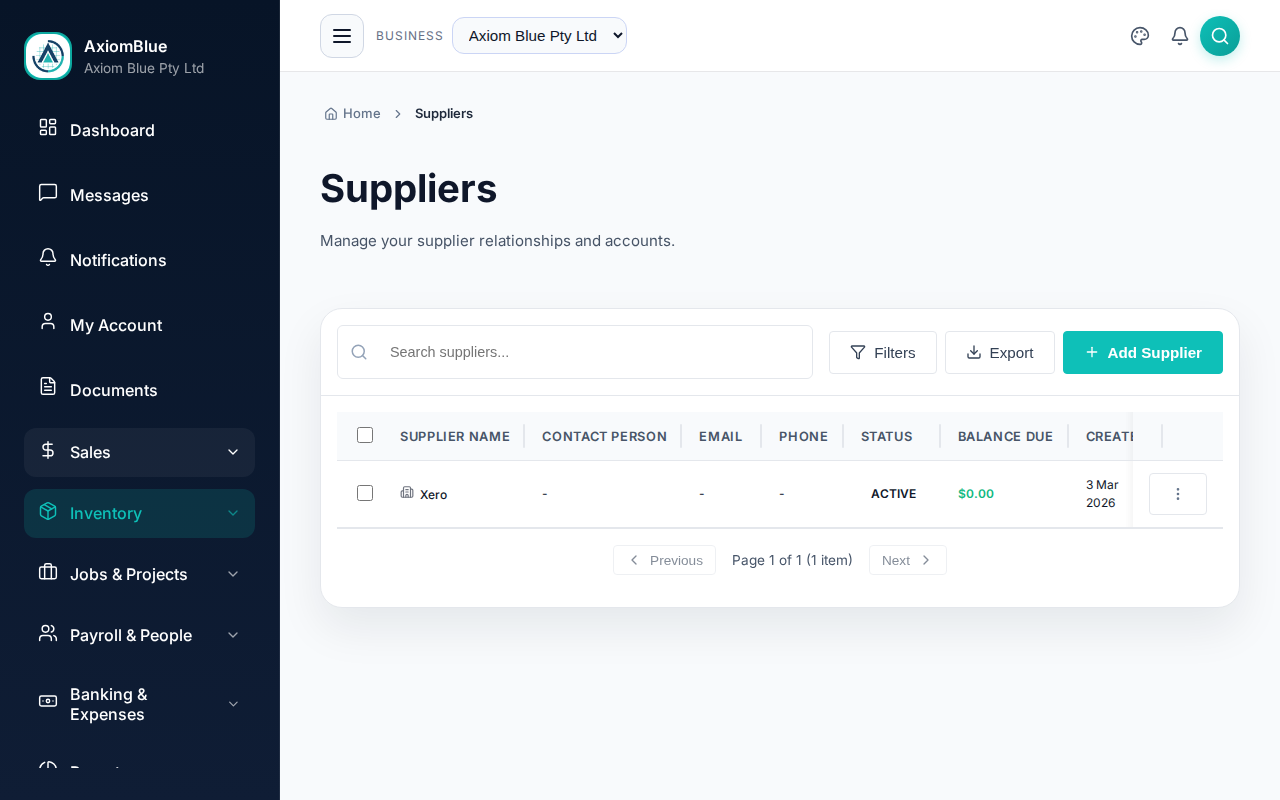Check the Xero row checkbox
Viewport: 1280px width, 800px height.
(365, 493)
